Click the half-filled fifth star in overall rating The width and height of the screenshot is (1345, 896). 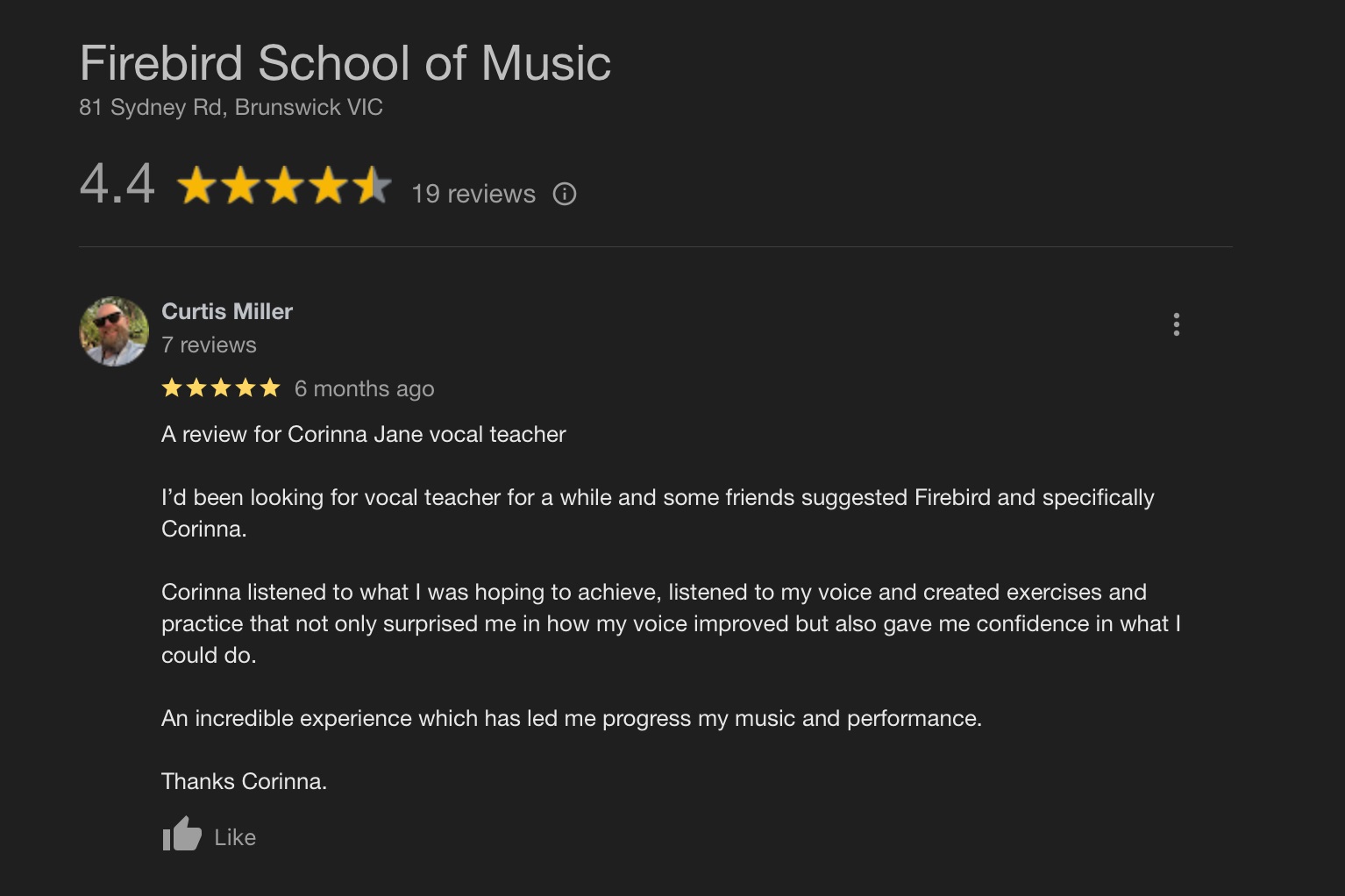click(x=372, y=186)
